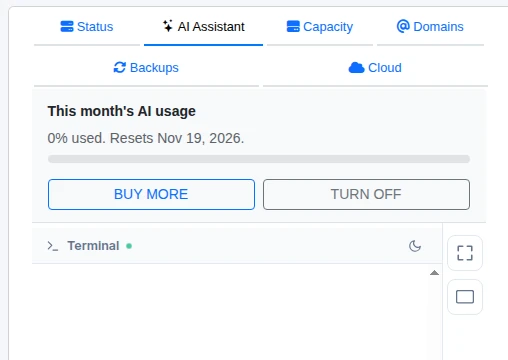
Task: Open the Status tab
Action: 87,27
